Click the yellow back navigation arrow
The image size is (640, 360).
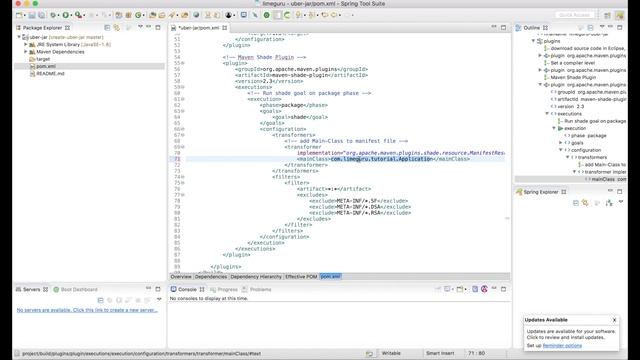tap(324, 15)
